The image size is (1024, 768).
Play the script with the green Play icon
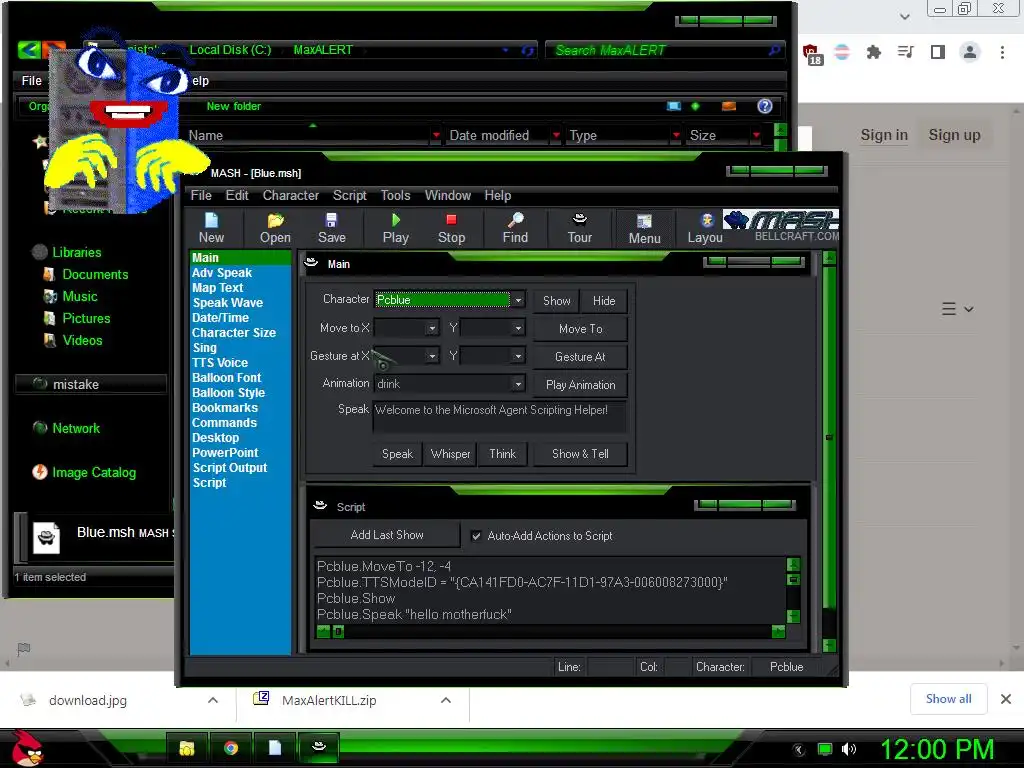[x=395, y=228]
